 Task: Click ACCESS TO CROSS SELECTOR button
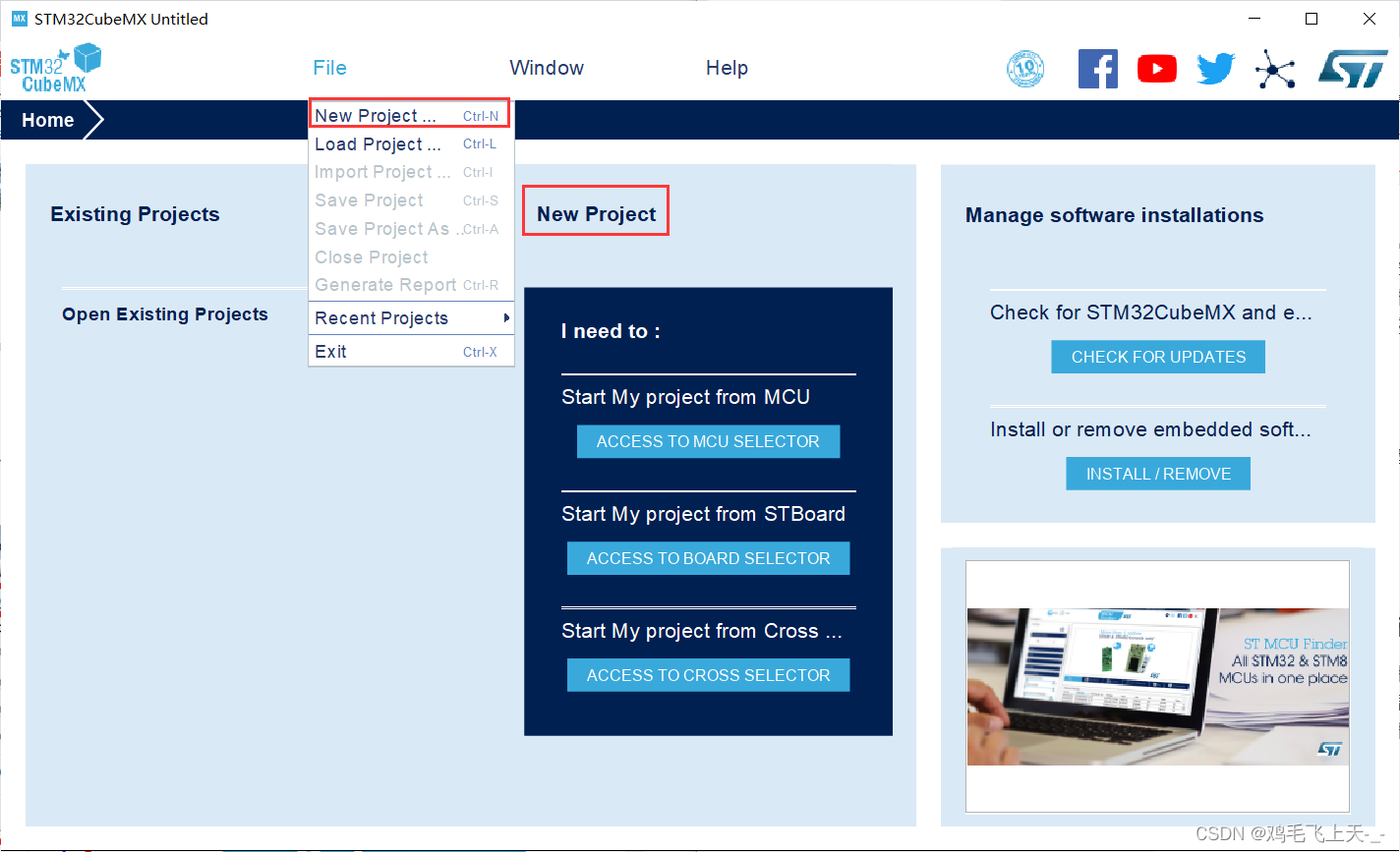point(708,675)
